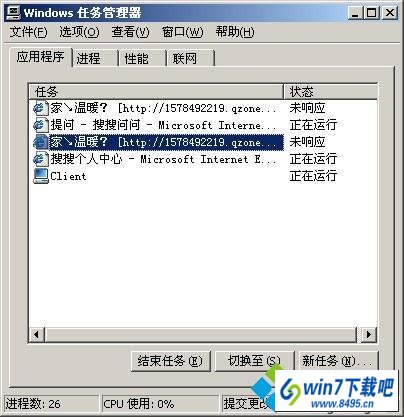Click Task Manager title bar icon
404x417 pixels.
tap(13, 13)
